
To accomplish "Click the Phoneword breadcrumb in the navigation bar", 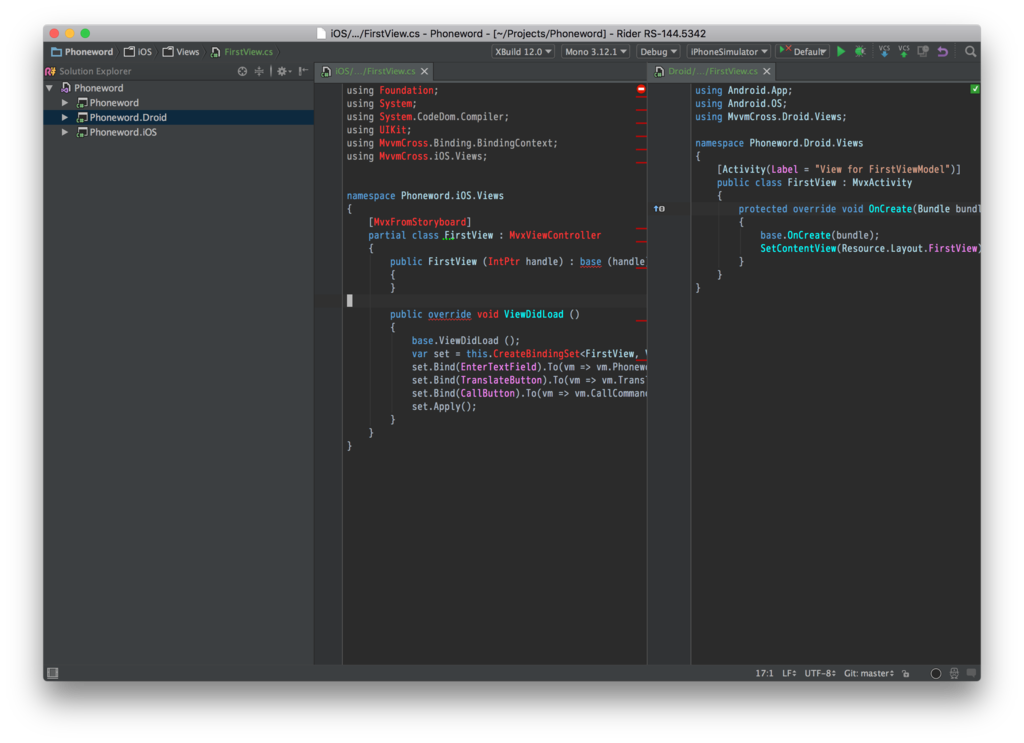I will click(82, 52).
